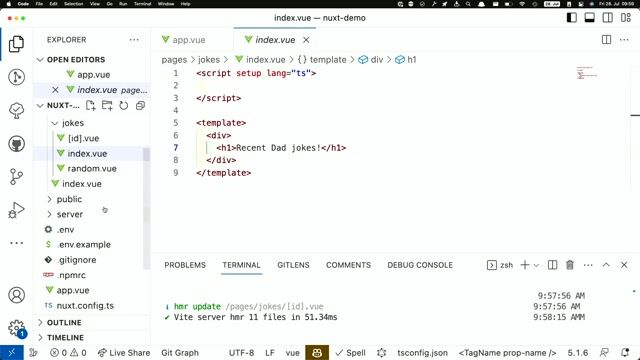The image size is (640, 360).
Task: Click New Folder icon in explorer header
Action: 107,106
